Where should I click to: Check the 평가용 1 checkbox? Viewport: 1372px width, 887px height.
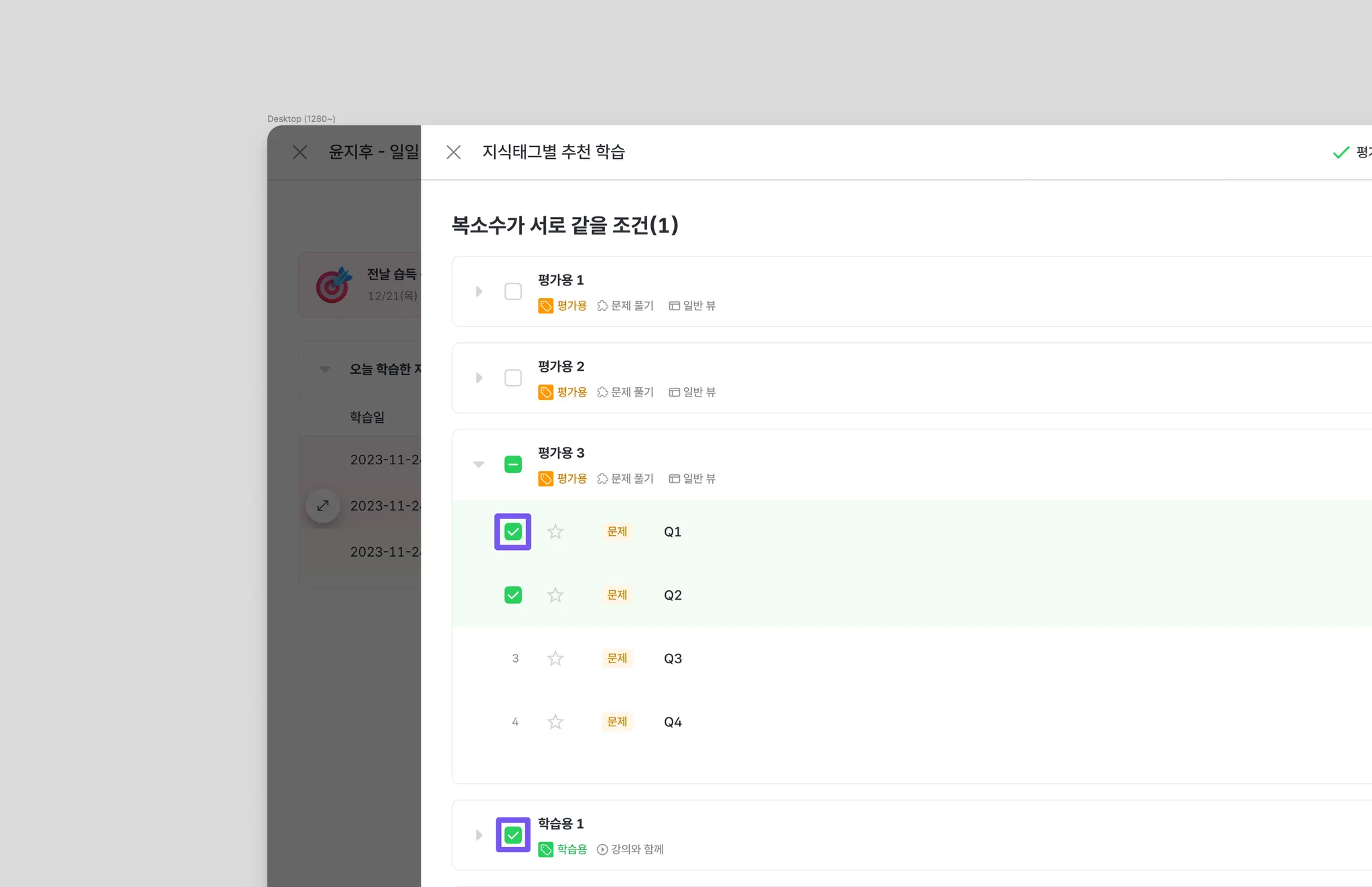pyautogui.click(x=513, y=291)
